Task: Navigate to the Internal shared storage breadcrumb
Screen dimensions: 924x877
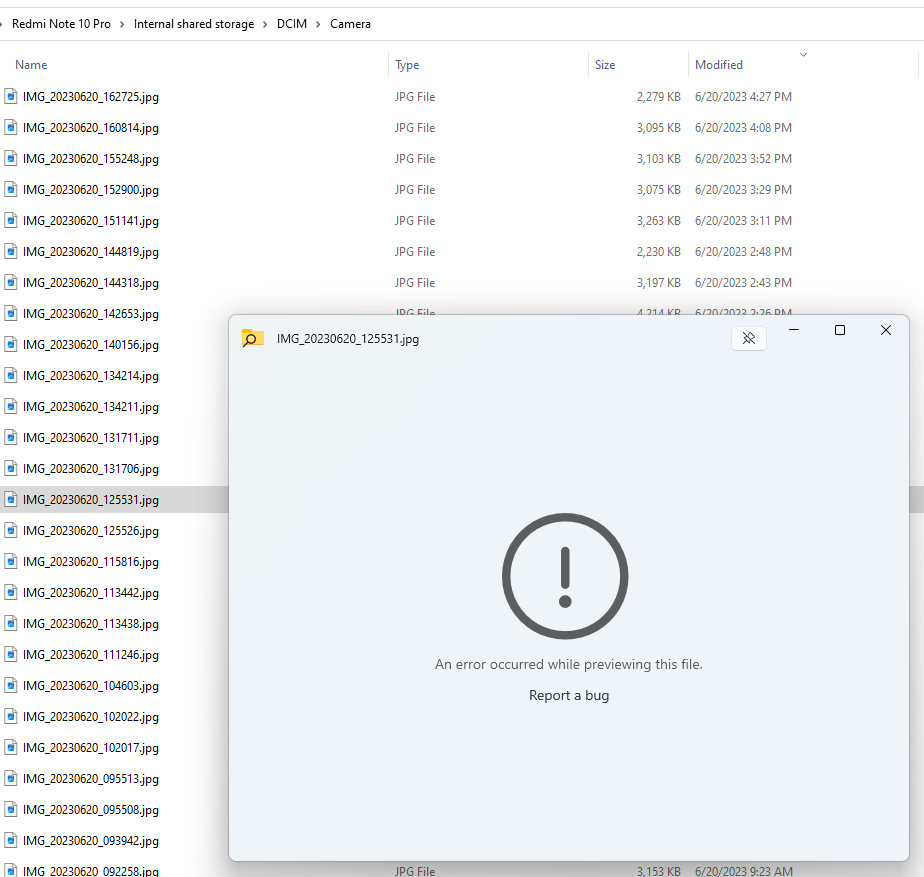Action: [x=193, y=23]
